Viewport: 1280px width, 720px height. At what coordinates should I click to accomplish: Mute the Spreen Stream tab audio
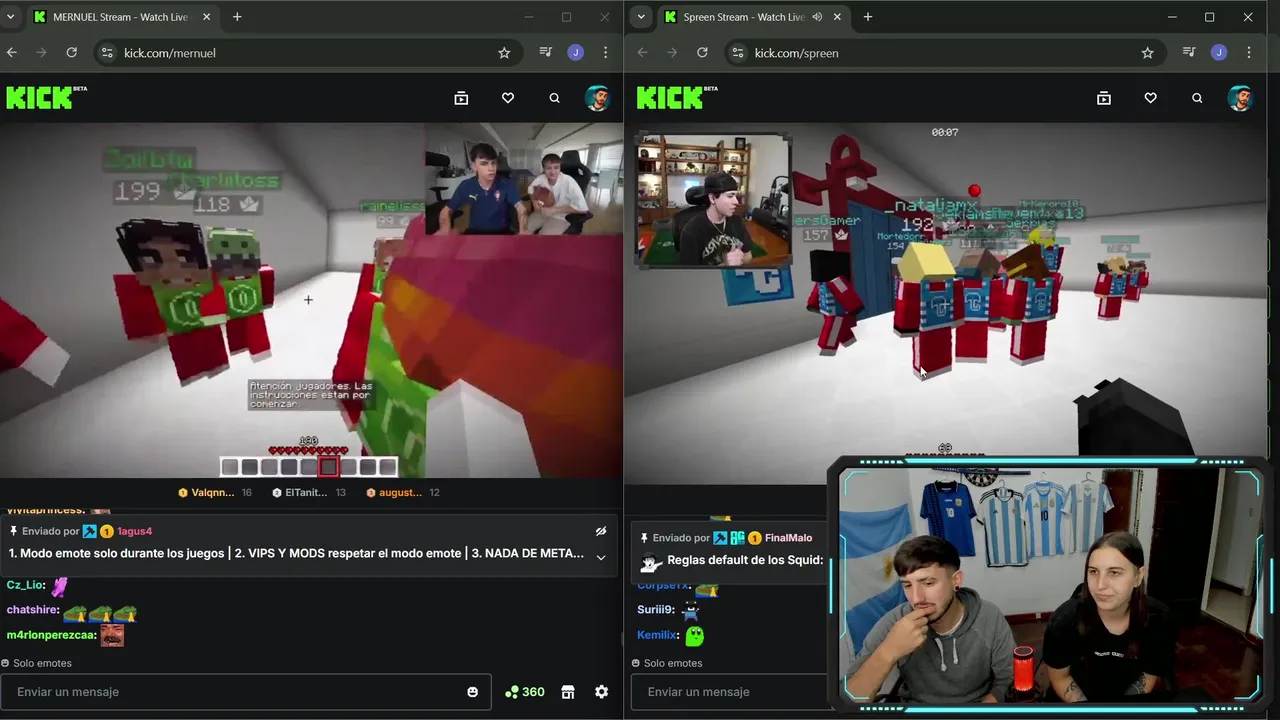tap(817, 17)
